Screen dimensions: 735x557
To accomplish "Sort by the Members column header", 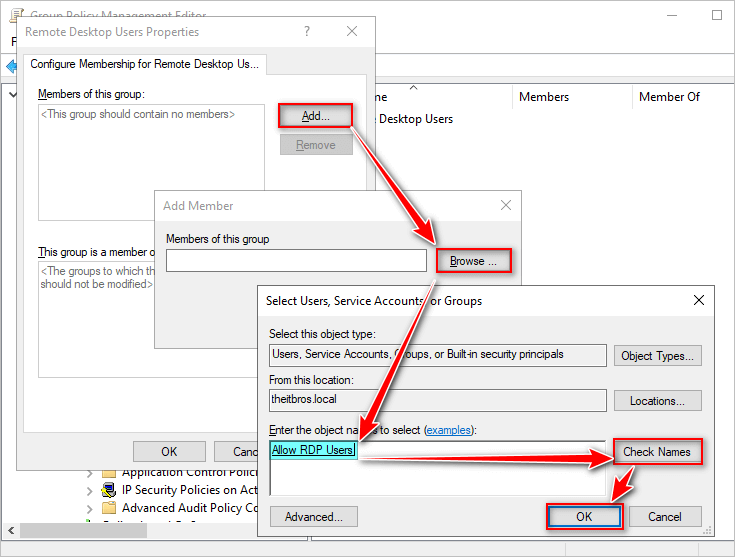I will tap(544, 97).
